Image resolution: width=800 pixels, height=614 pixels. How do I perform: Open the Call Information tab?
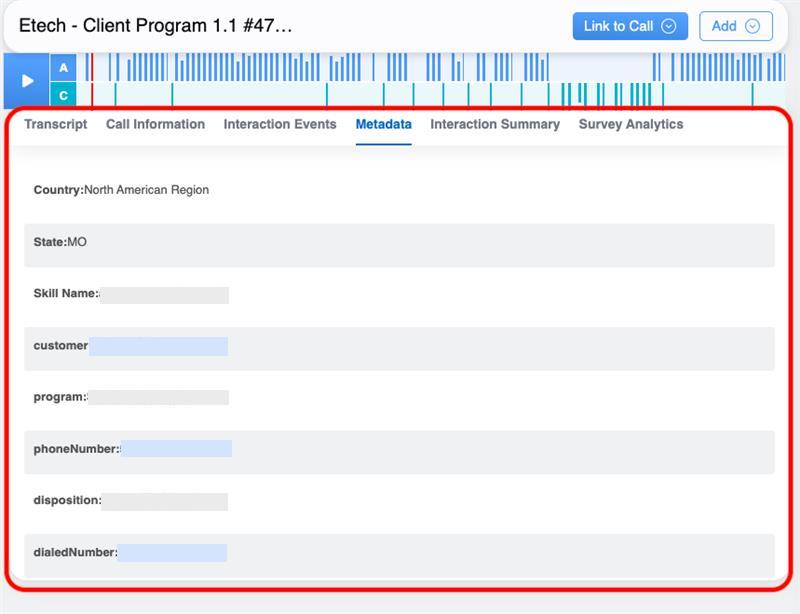tap(155, 124)
